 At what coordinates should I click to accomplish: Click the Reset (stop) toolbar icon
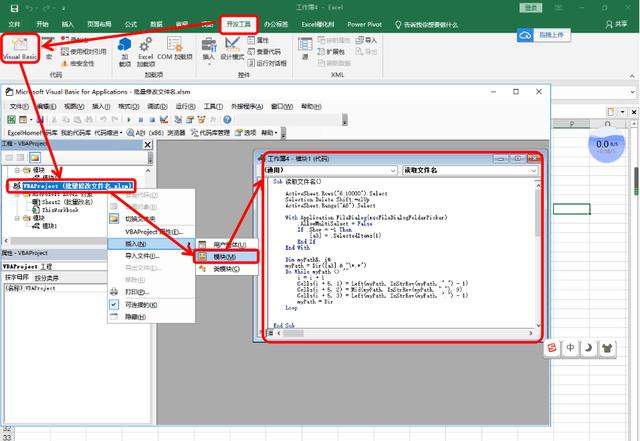point(152,120)
